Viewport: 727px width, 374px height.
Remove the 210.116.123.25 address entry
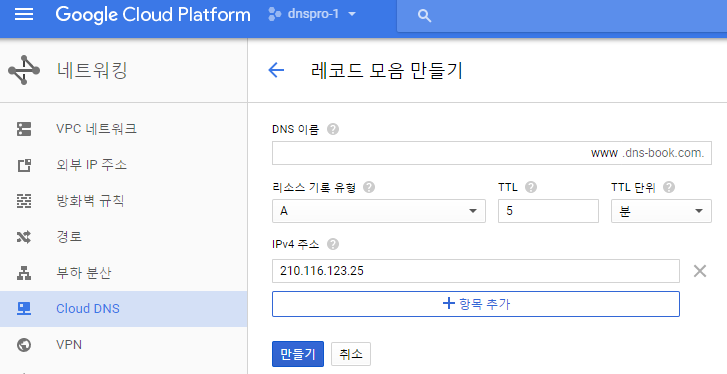point(700,271)
